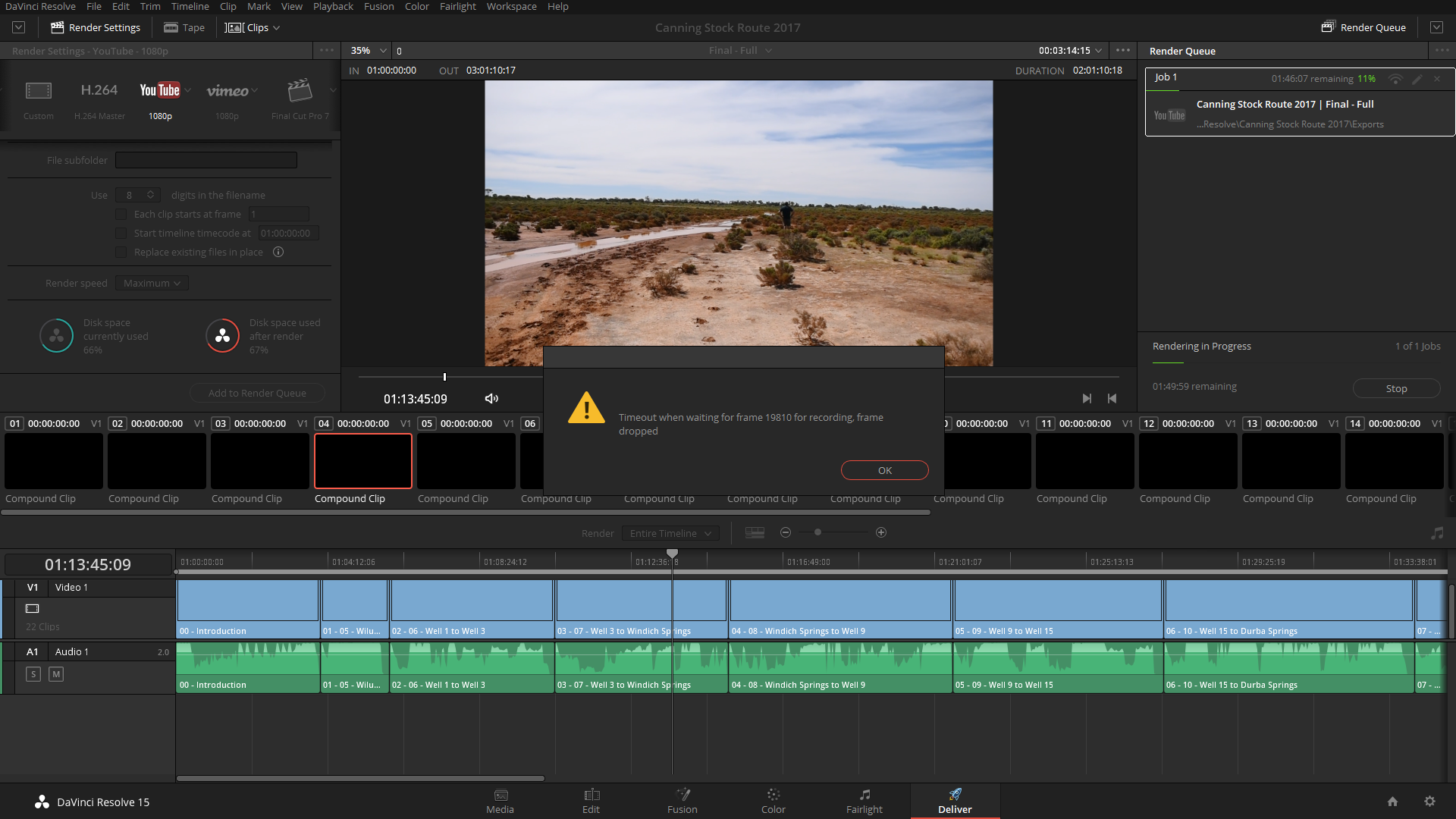
Task: Toggle audio mute speaker icon in viewer
Action: coord(491,399)
